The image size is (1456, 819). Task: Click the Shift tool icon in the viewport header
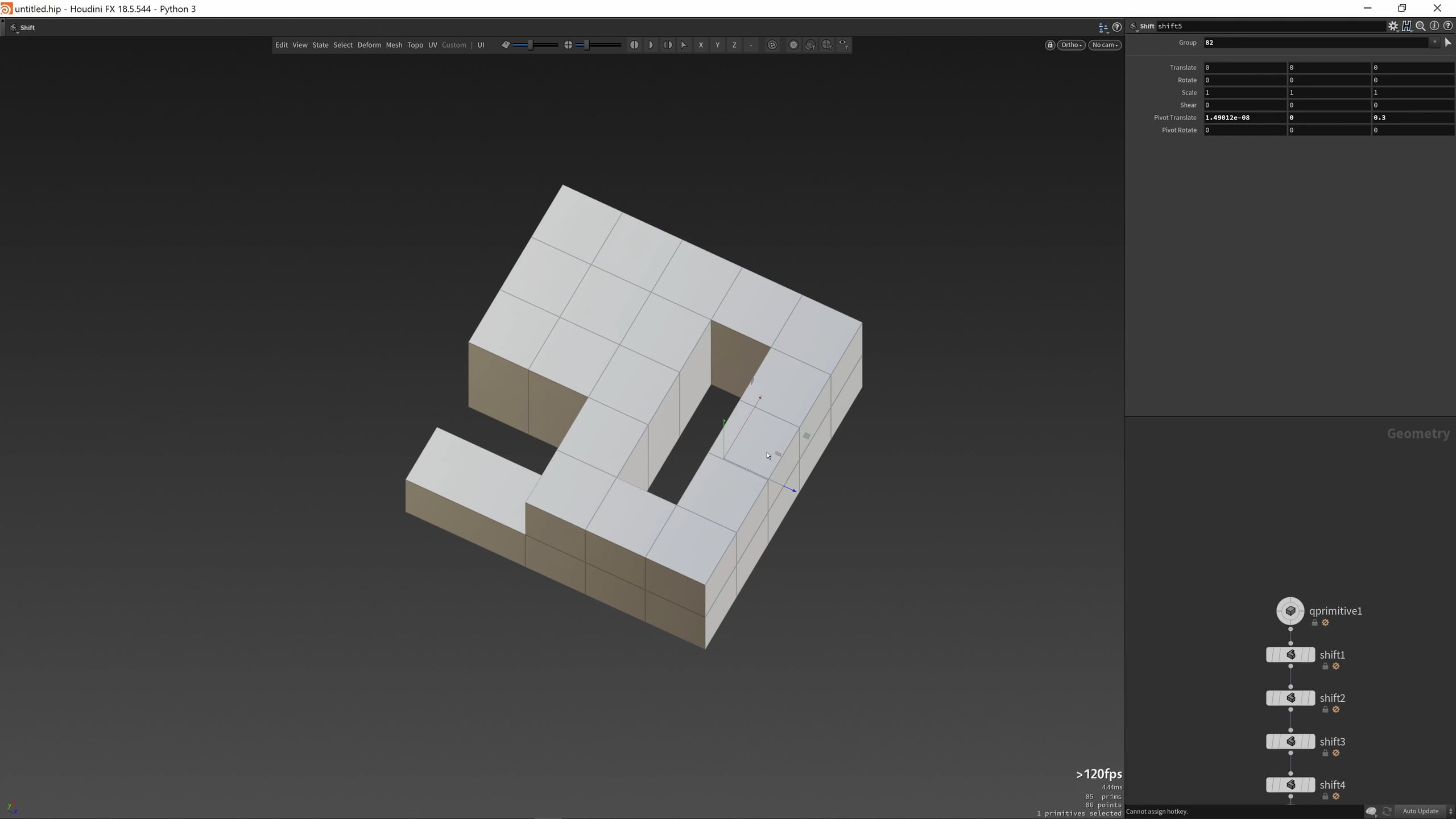13,27
